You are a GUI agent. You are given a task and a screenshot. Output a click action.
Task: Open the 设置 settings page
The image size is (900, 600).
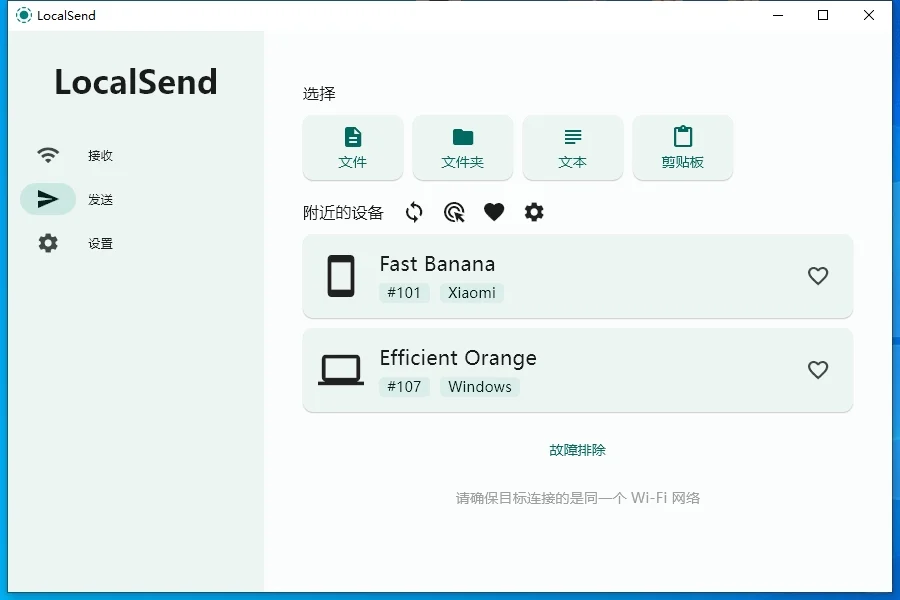[100, 243]
